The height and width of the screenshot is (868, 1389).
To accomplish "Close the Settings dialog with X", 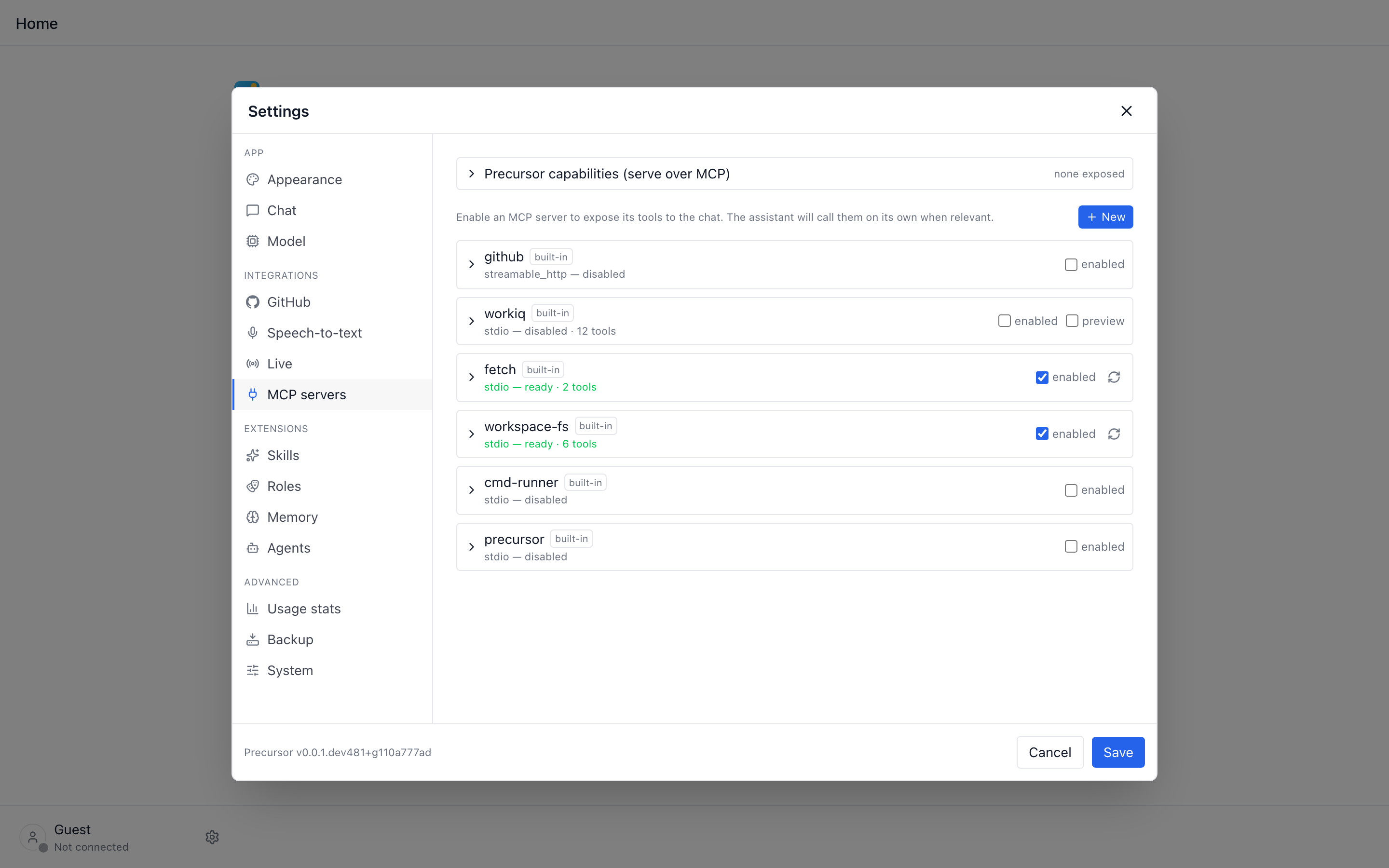I will (1127, 111).
